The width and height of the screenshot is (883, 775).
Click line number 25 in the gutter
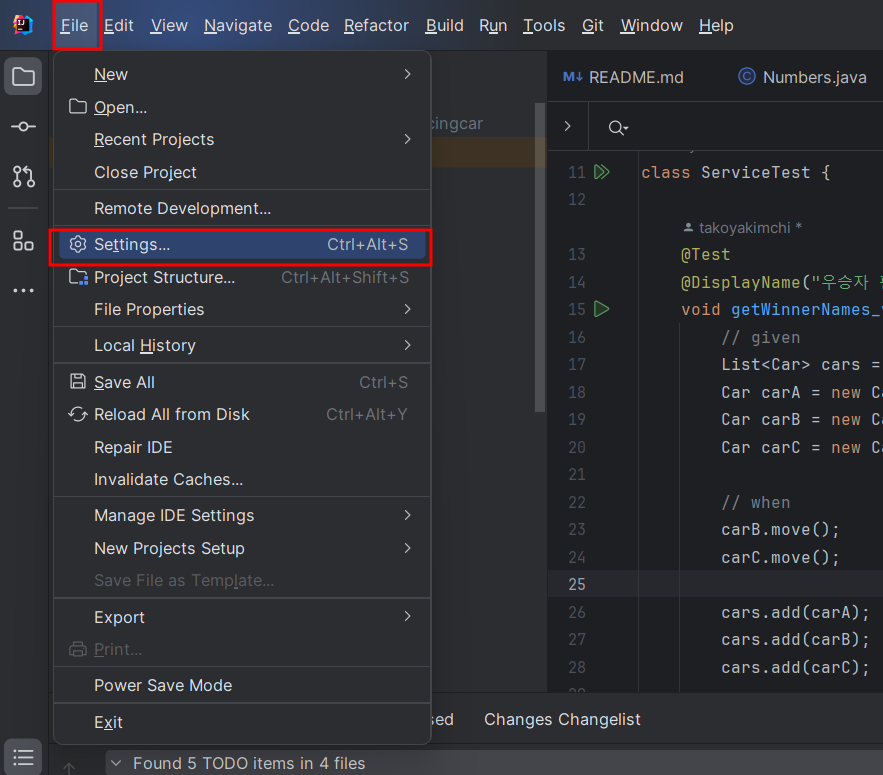(577, 584)
